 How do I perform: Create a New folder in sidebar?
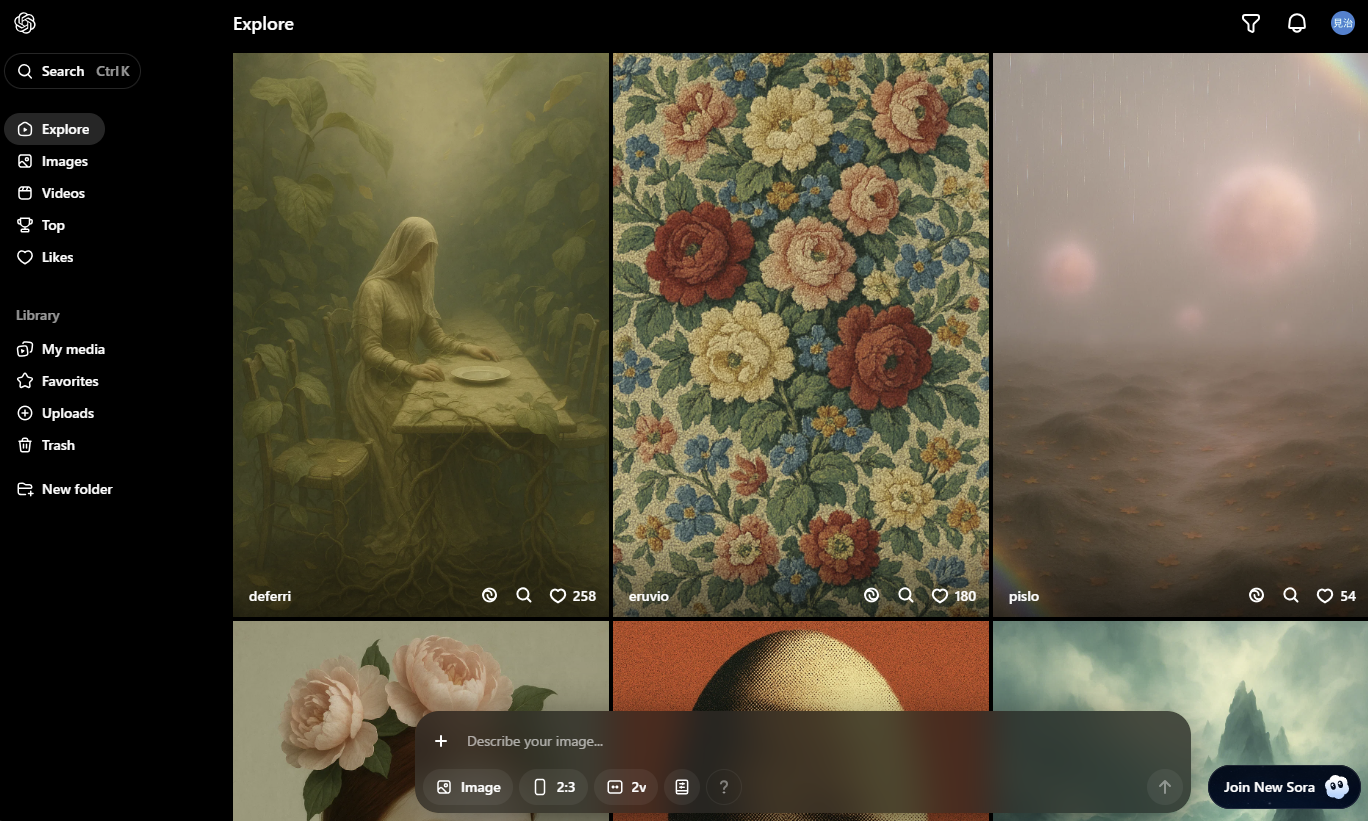[x=76, y=489]
